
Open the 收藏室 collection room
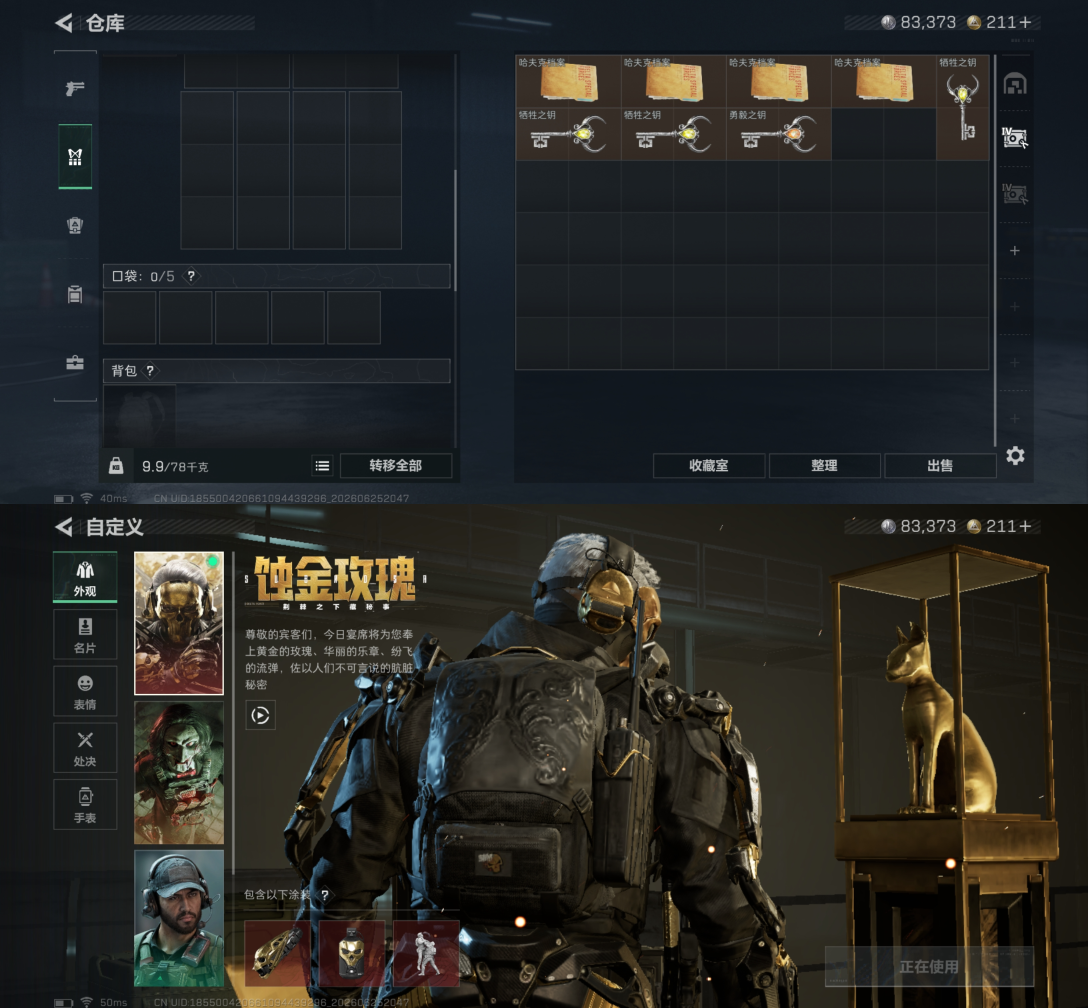(x=708, y=465)
